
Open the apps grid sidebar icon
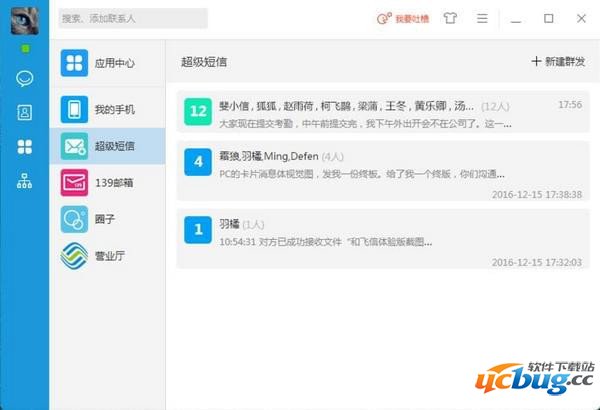point(24,147)
